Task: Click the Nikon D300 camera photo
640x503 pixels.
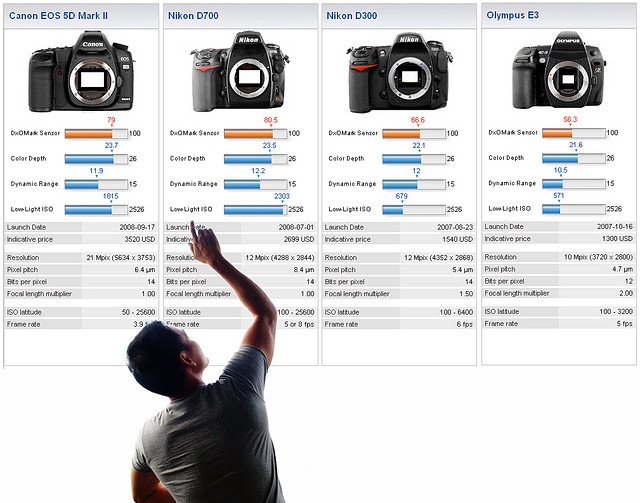Action: coord(399,73)
